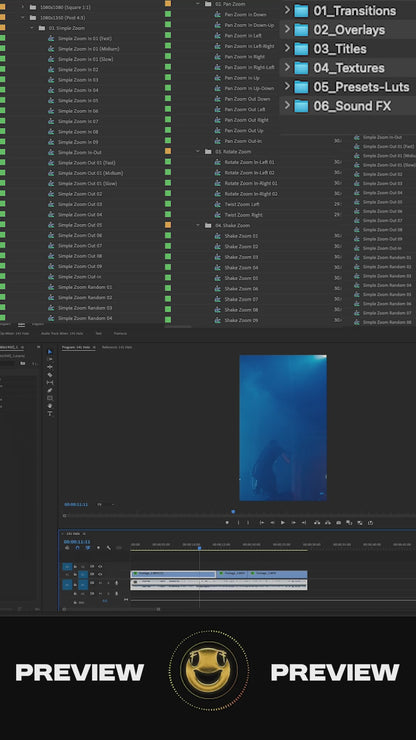The width and height of the screenshot is (416, 740).
Task: Expand the 01_Transitions folder
Action: [287, 10]
